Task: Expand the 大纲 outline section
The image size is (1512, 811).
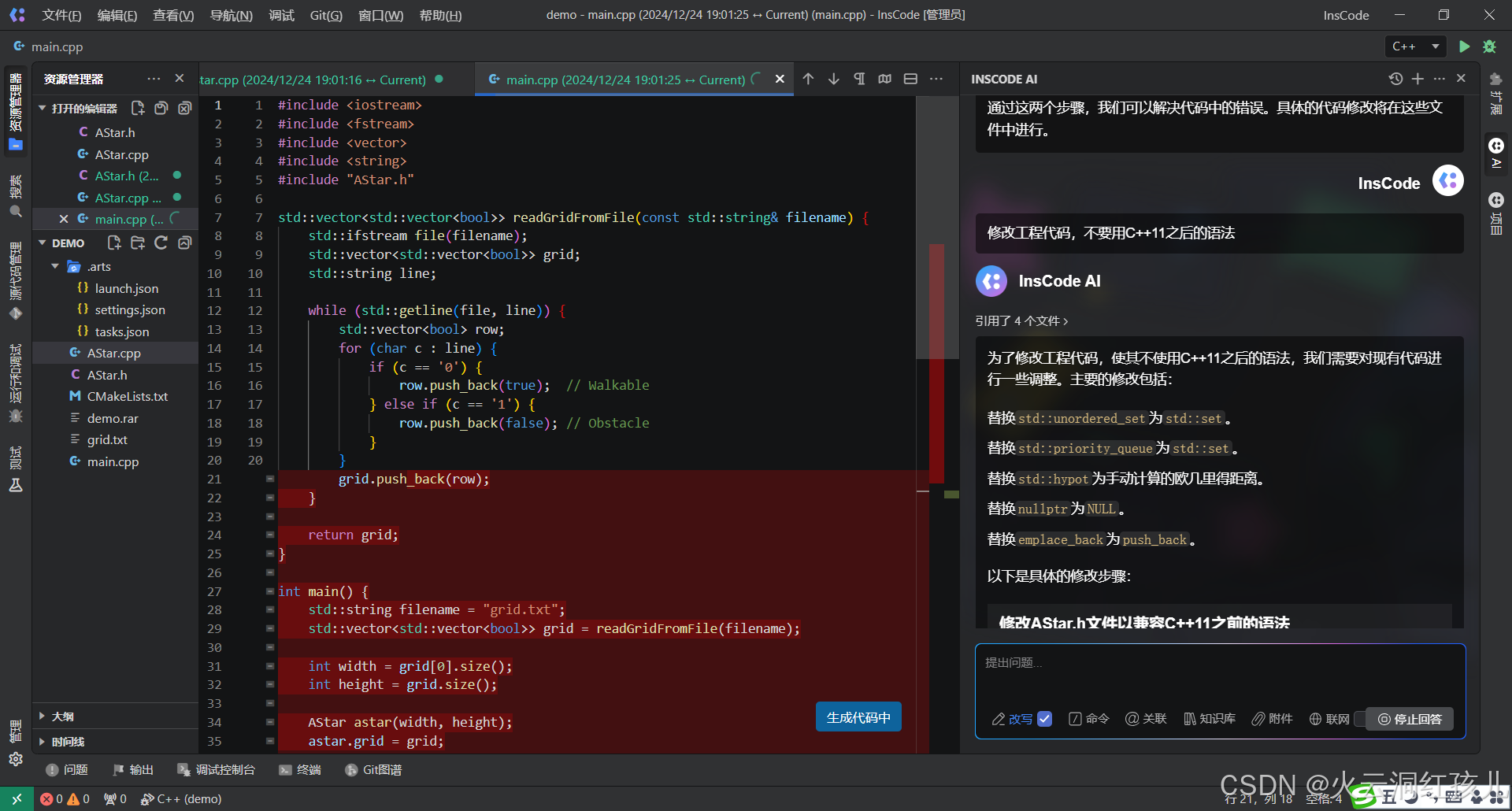Action: 43,717
